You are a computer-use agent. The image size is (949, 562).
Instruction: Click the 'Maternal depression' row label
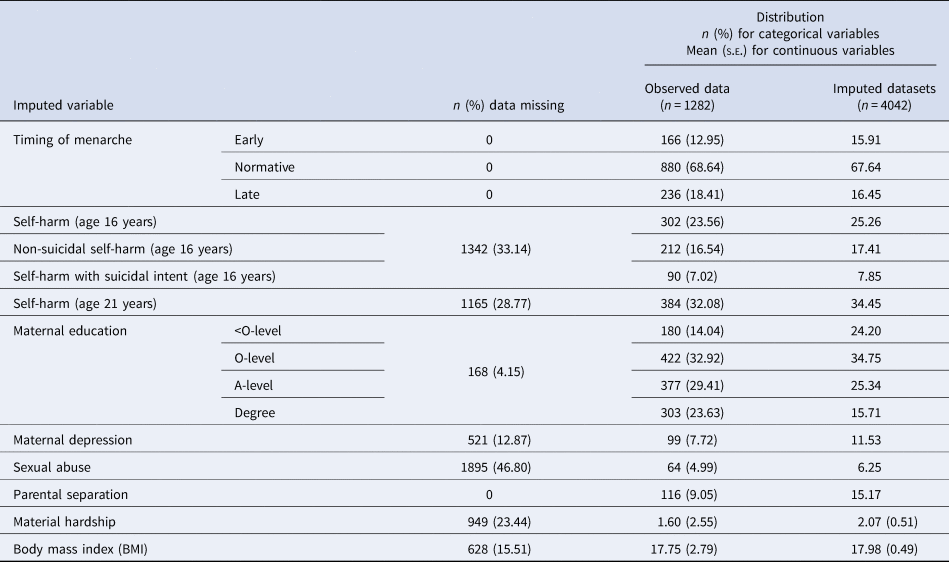(73, 439)
